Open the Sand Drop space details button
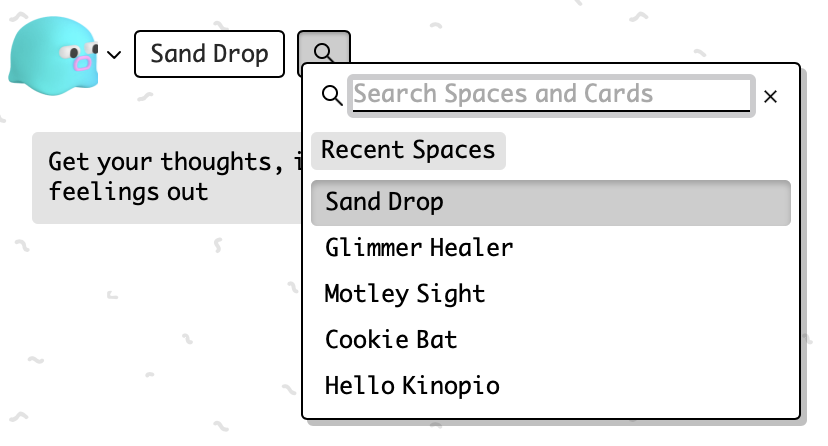Screen dimensions: 828x446 tap(209, 54)
